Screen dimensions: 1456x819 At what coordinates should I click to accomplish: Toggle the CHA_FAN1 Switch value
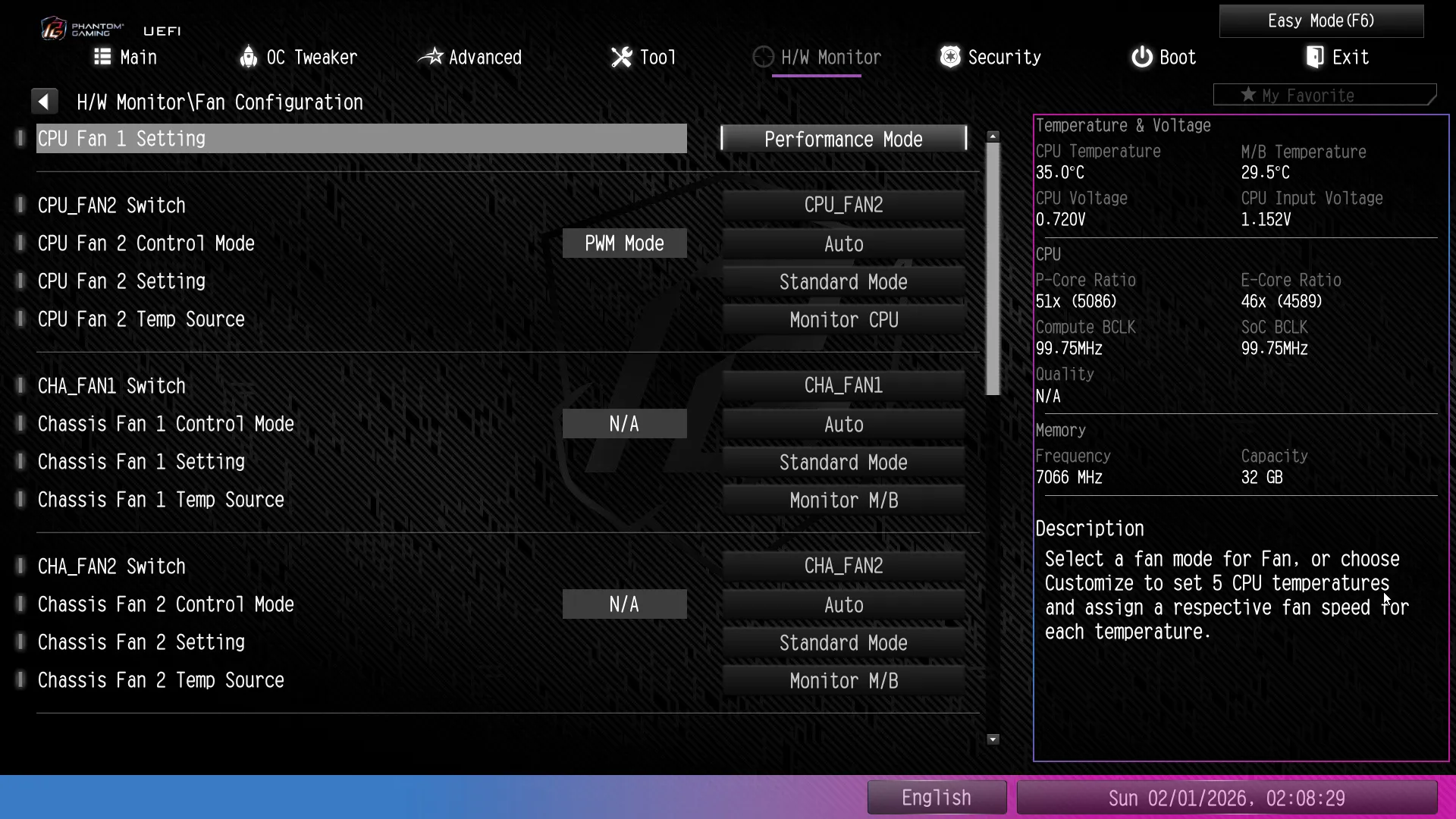tap(843, 385)
